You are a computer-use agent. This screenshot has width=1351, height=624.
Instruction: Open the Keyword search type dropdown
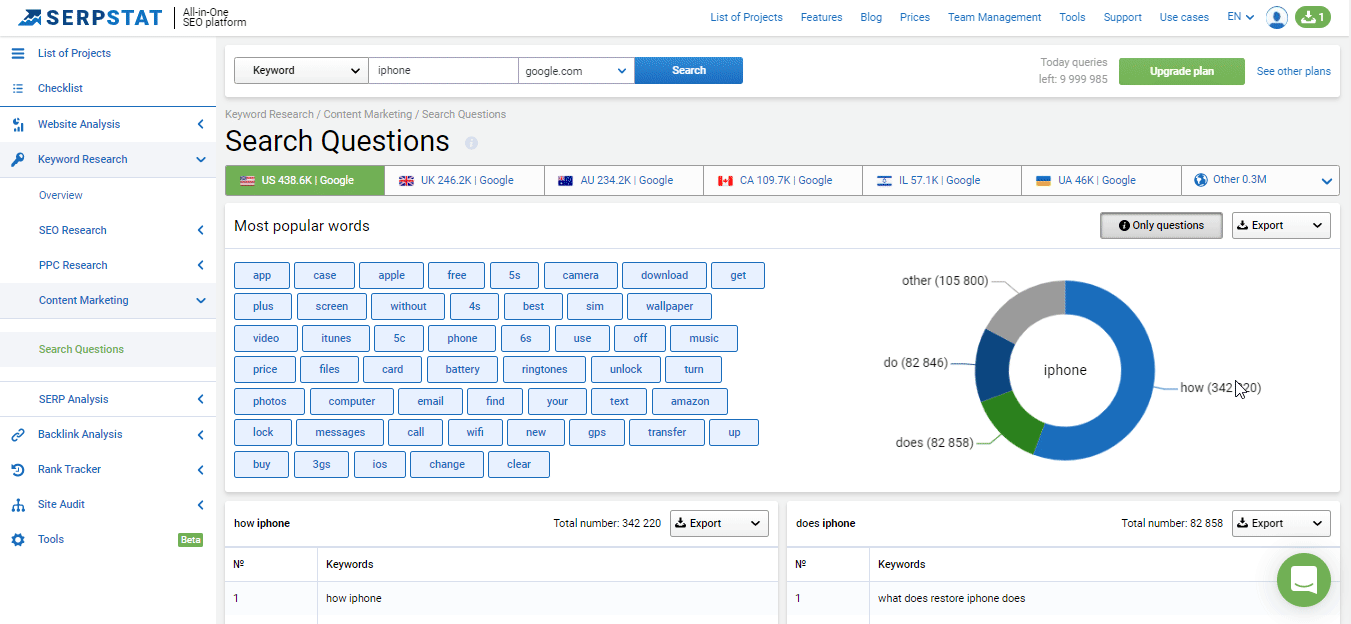point(301,70)
